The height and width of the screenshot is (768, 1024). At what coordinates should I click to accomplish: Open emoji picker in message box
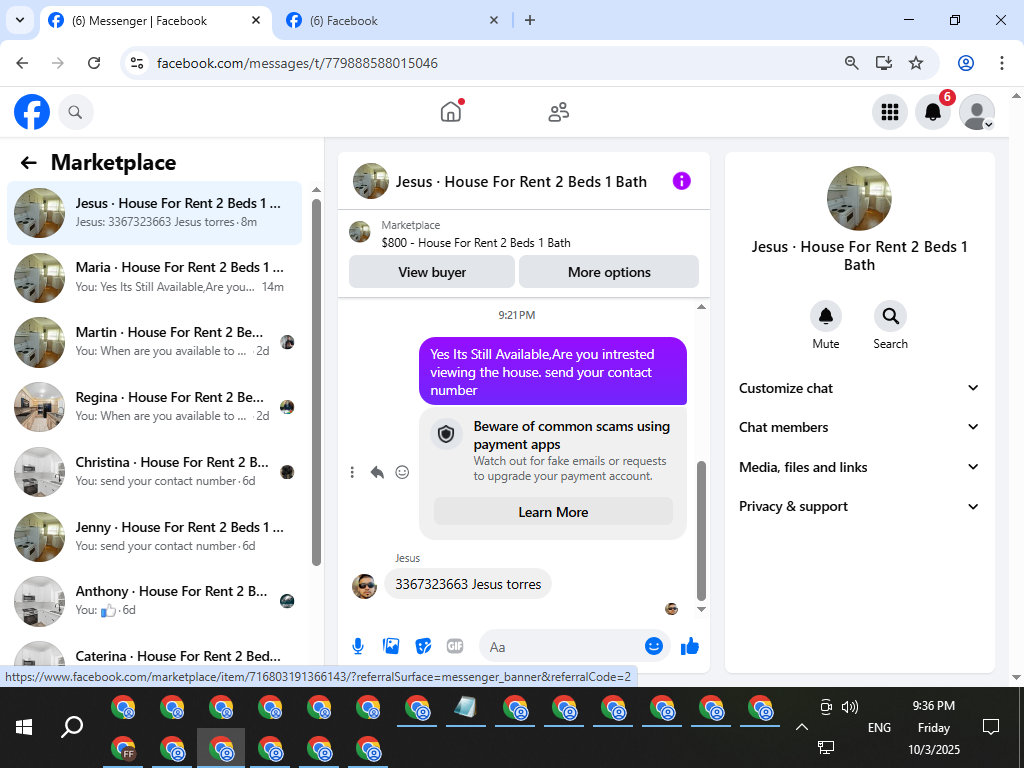(654, 646)
